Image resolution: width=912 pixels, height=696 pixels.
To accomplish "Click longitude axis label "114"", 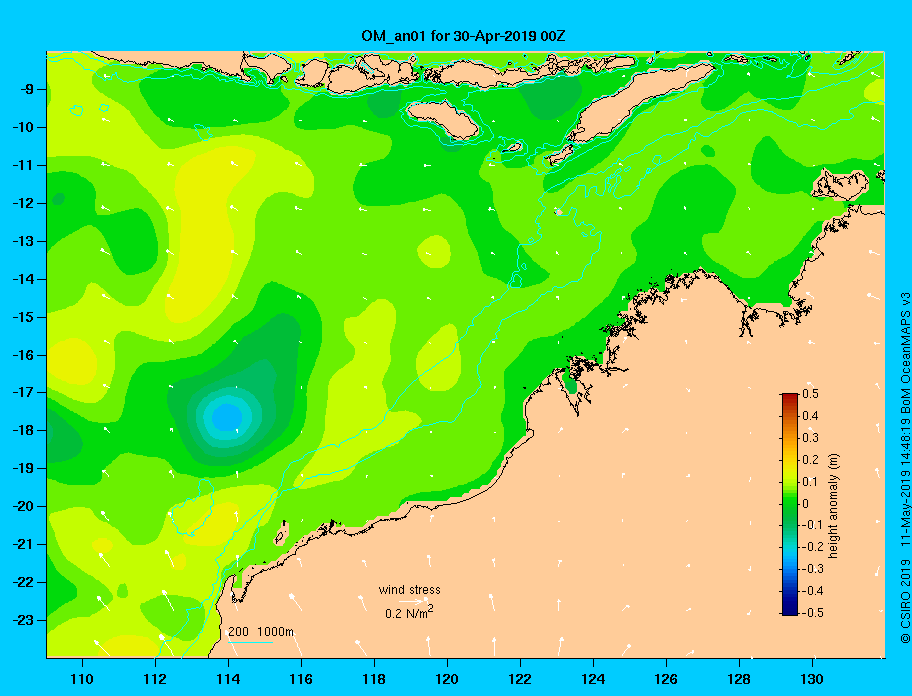I will coord(228,679).
